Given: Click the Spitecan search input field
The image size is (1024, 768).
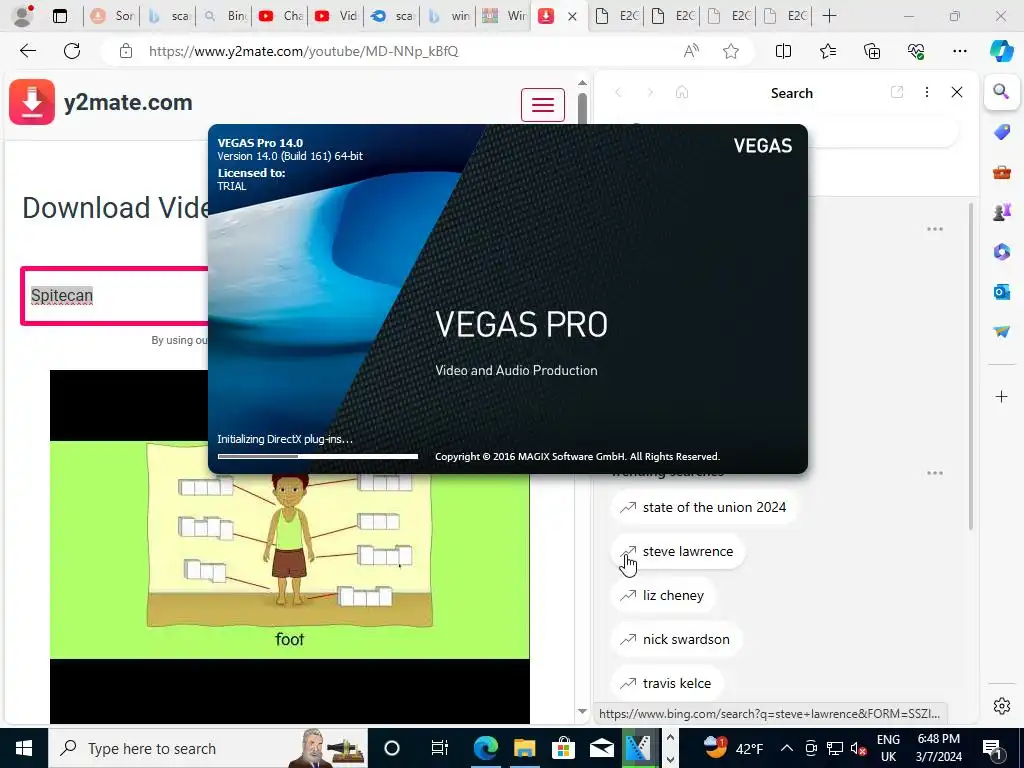Looking at the screenshot, I should pos(115,295).
